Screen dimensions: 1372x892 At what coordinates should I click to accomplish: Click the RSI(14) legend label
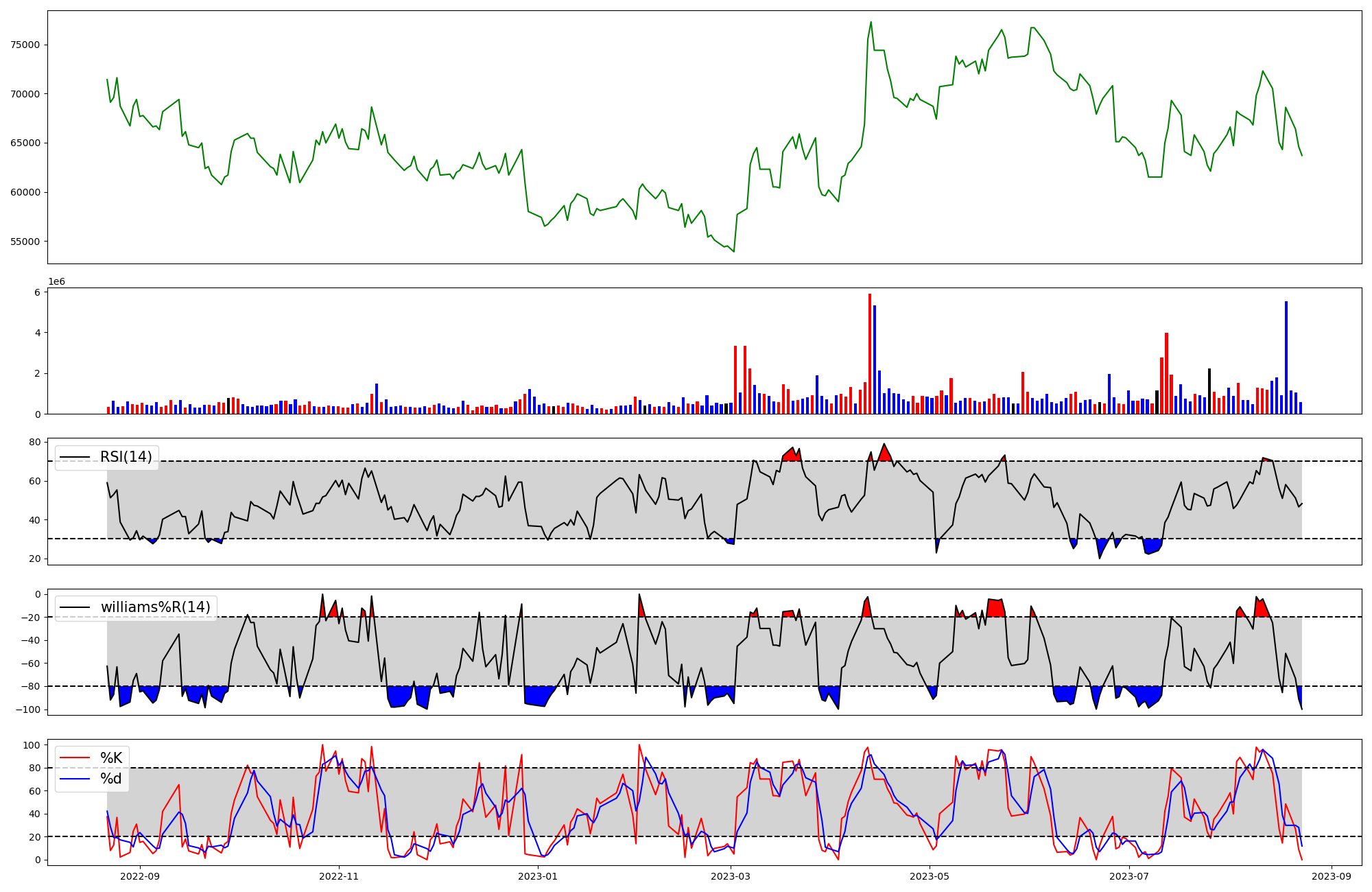[x=126, y=457]
